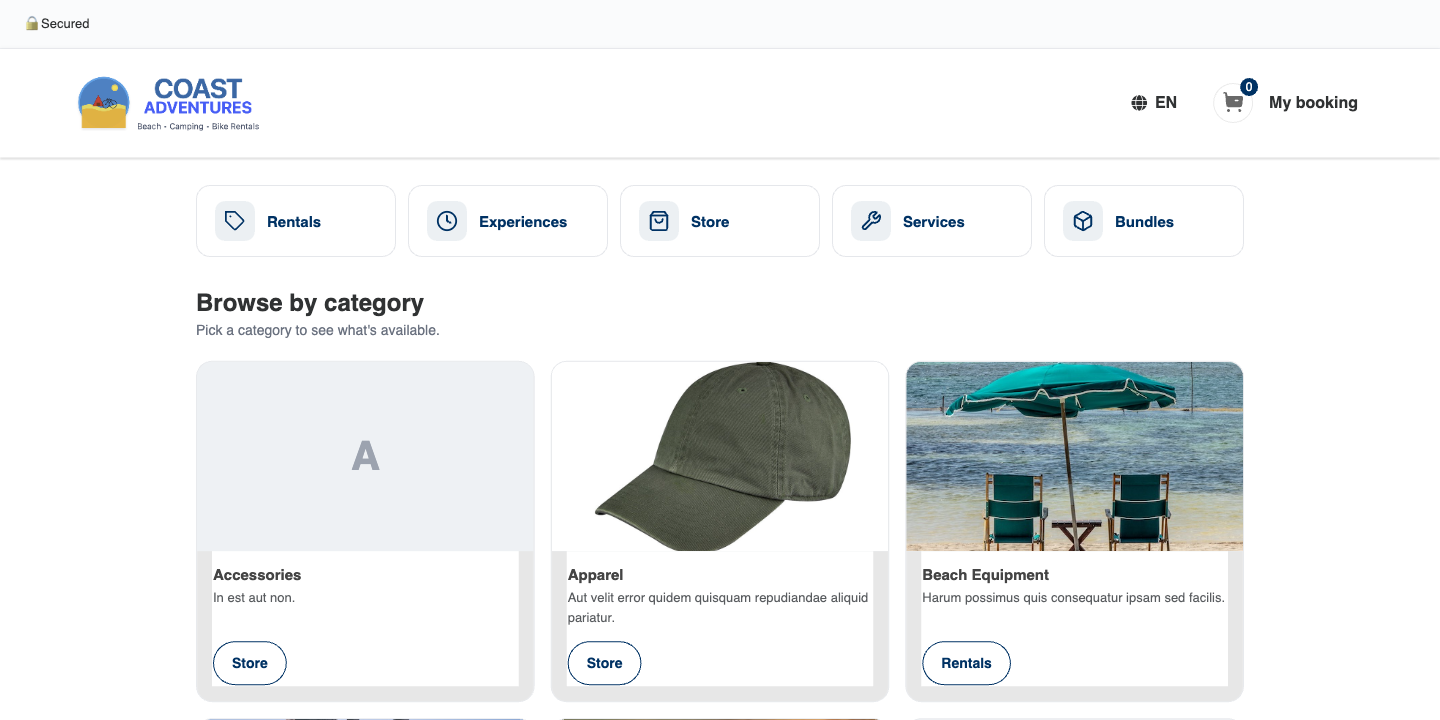Click the 'Aut velit error quidem' description

[718, 608]
